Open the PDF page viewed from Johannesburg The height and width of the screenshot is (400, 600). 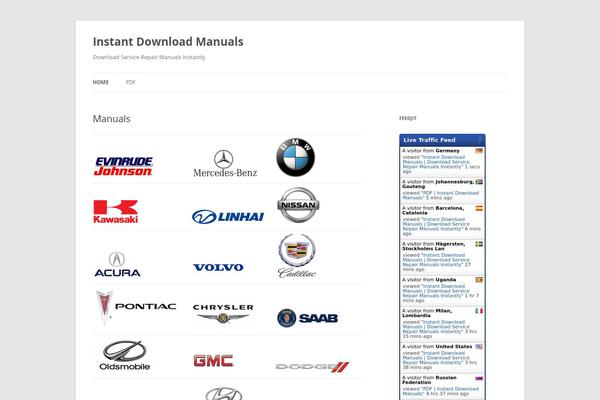pos(440,195)
